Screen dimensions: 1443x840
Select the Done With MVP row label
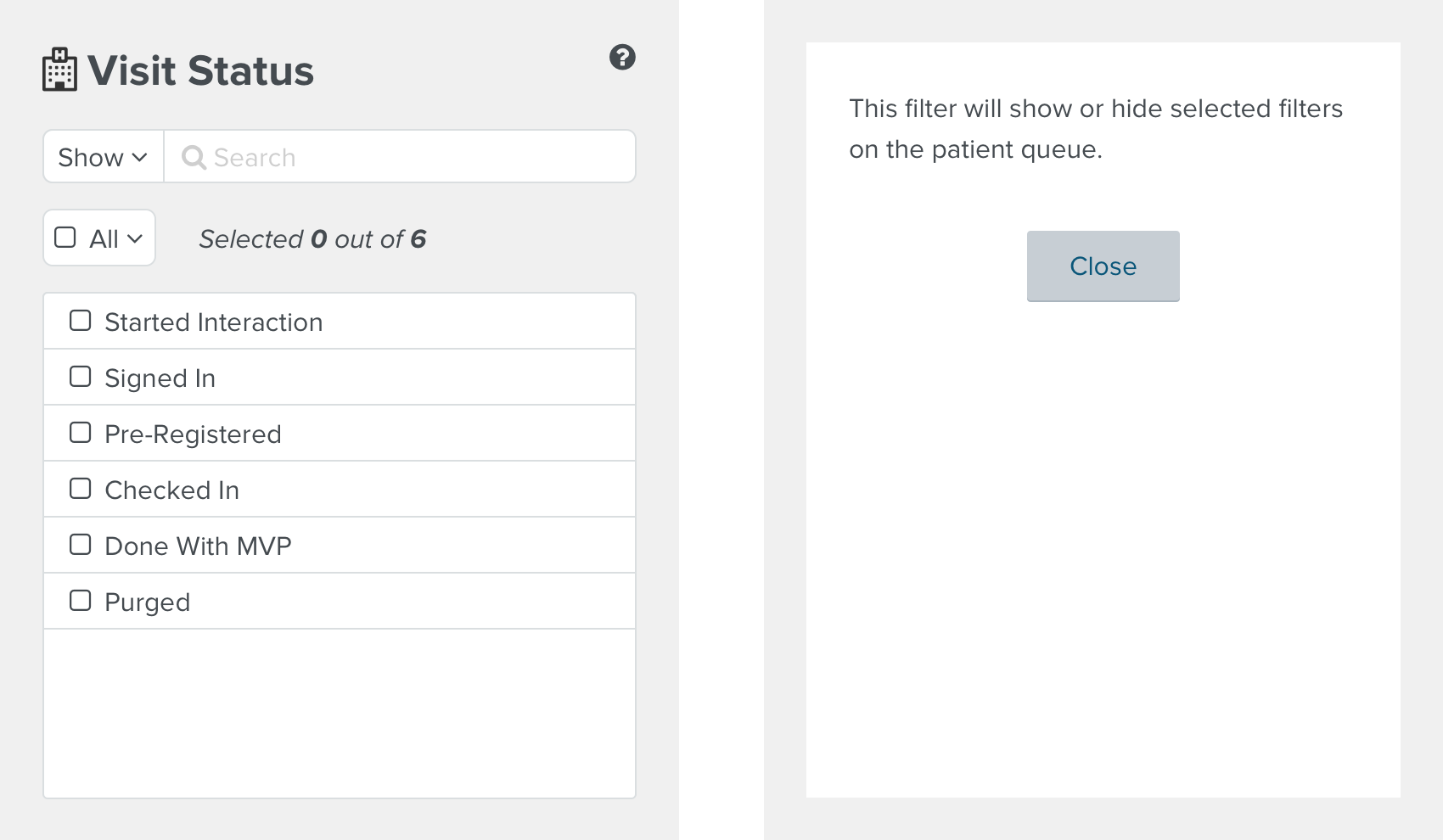click(198, 546)
